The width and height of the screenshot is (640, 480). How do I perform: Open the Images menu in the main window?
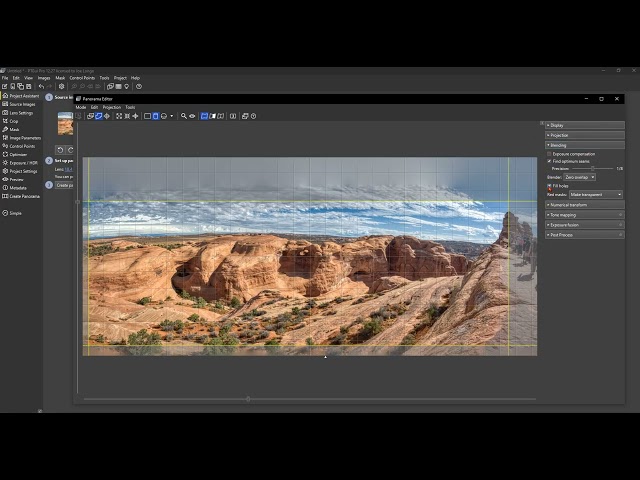click(x=44, y=78)
